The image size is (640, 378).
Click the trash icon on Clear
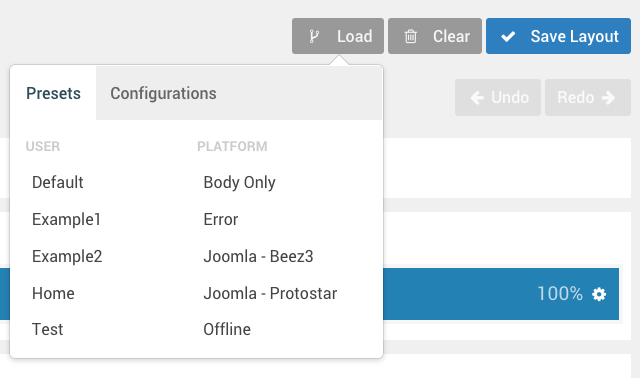coord(411,36)
